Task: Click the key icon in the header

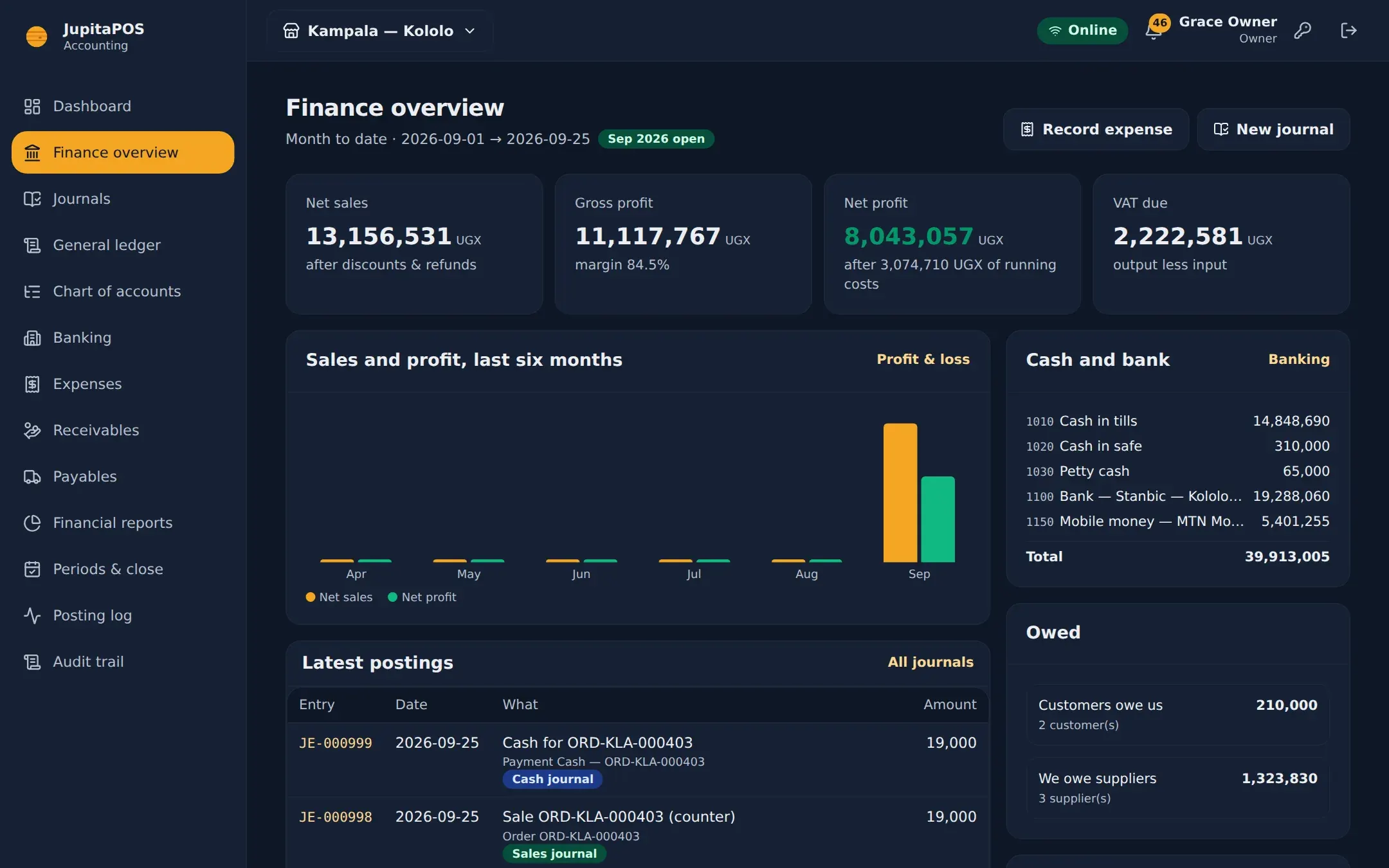Action: pyautogui.click(x=1302, y=30)
